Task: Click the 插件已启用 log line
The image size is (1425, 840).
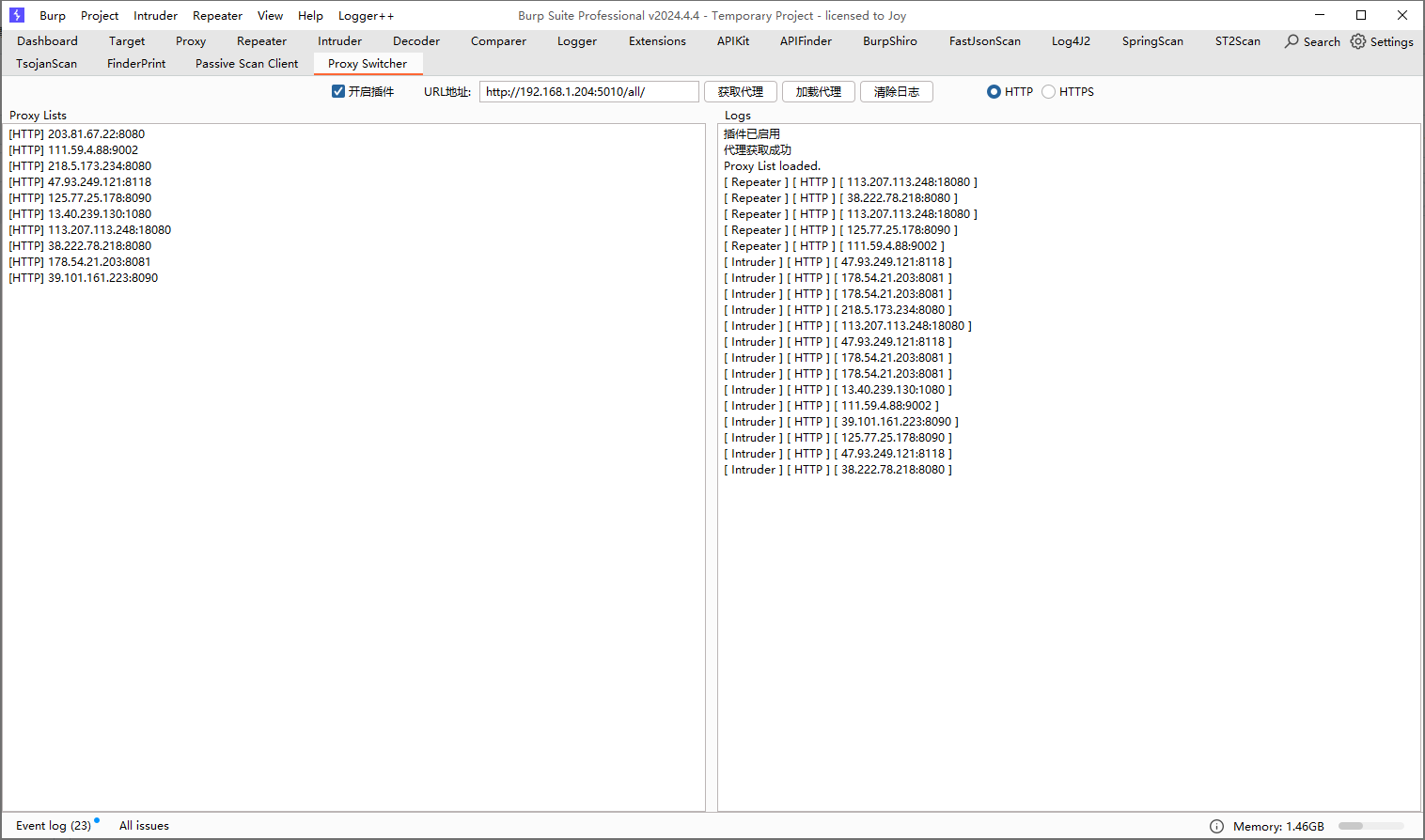Action: 752,134
